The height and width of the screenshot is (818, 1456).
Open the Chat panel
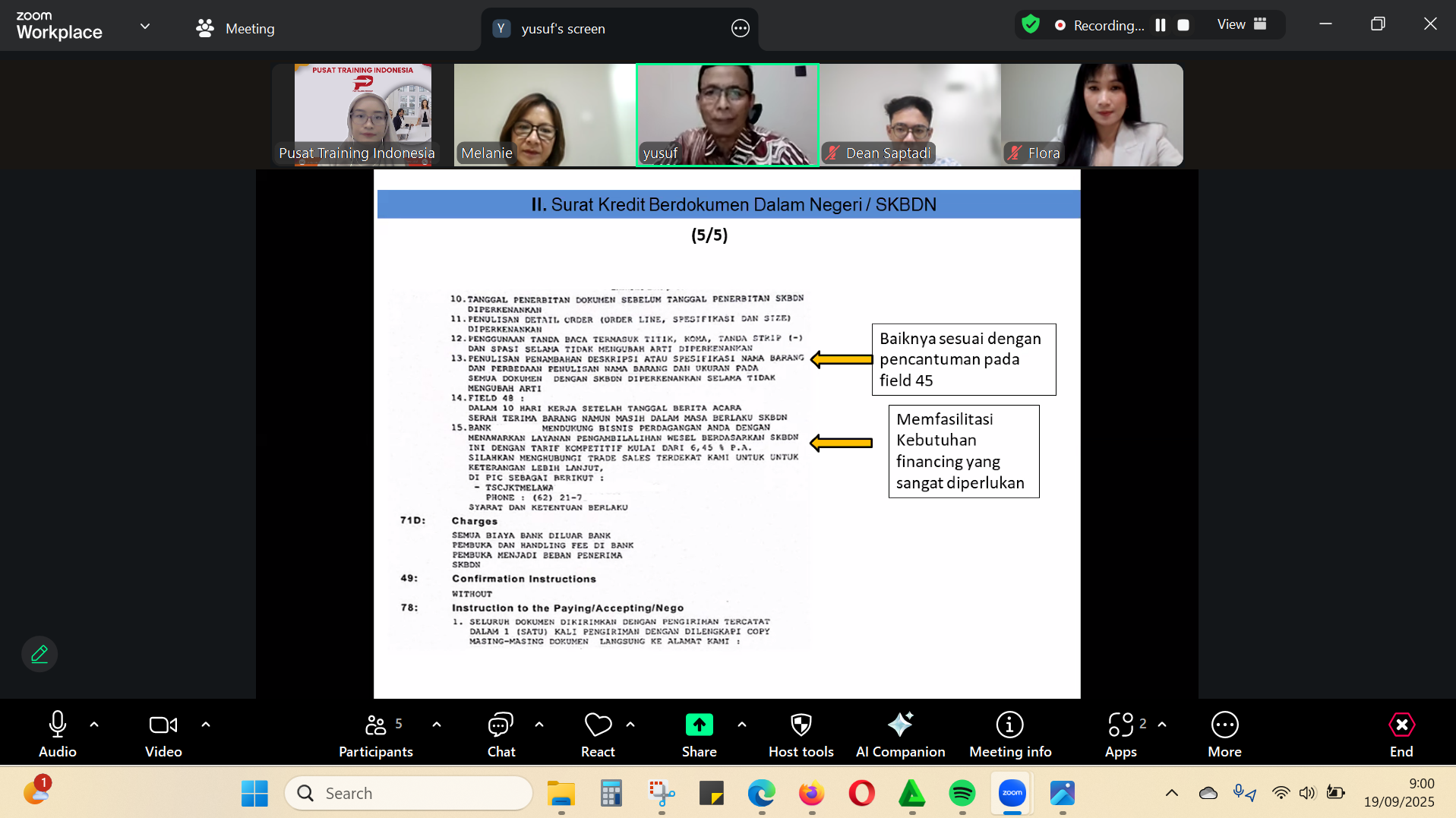[x=501, y=734]
